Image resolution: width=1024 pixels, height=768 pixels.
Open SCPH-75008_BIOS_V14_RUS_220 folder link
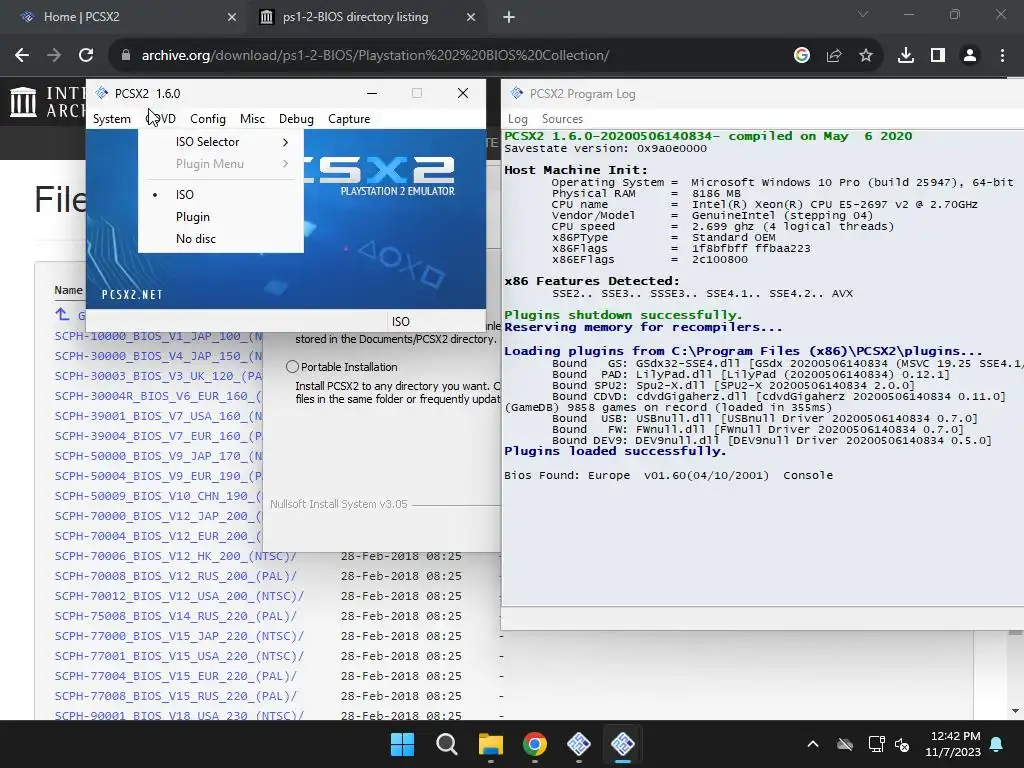click(x=176, y=616)
